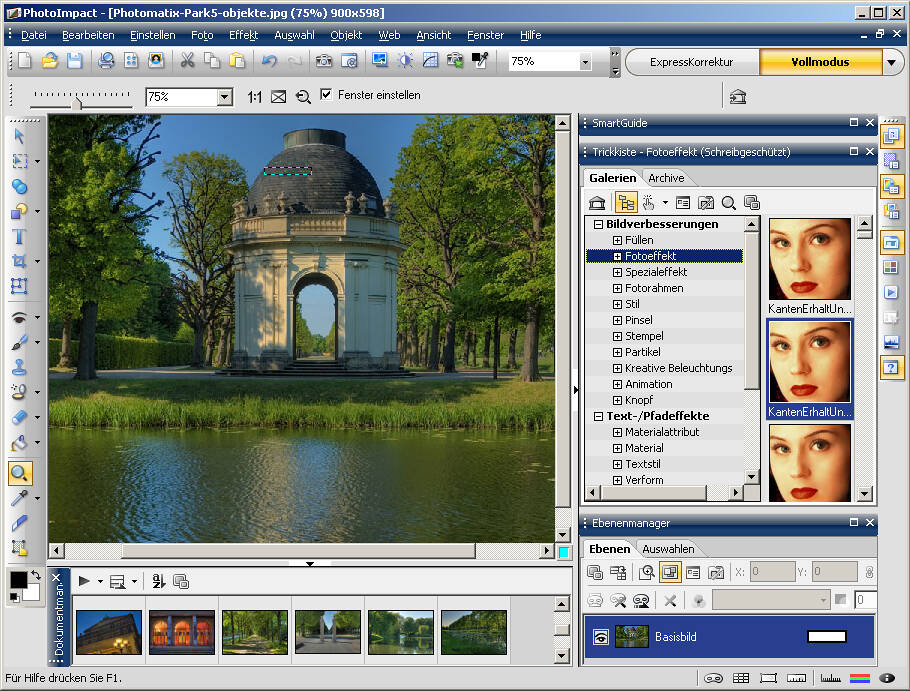Open a file with folder icon
This screenshot has height=691, width=910.
click(x=50, y=60)
